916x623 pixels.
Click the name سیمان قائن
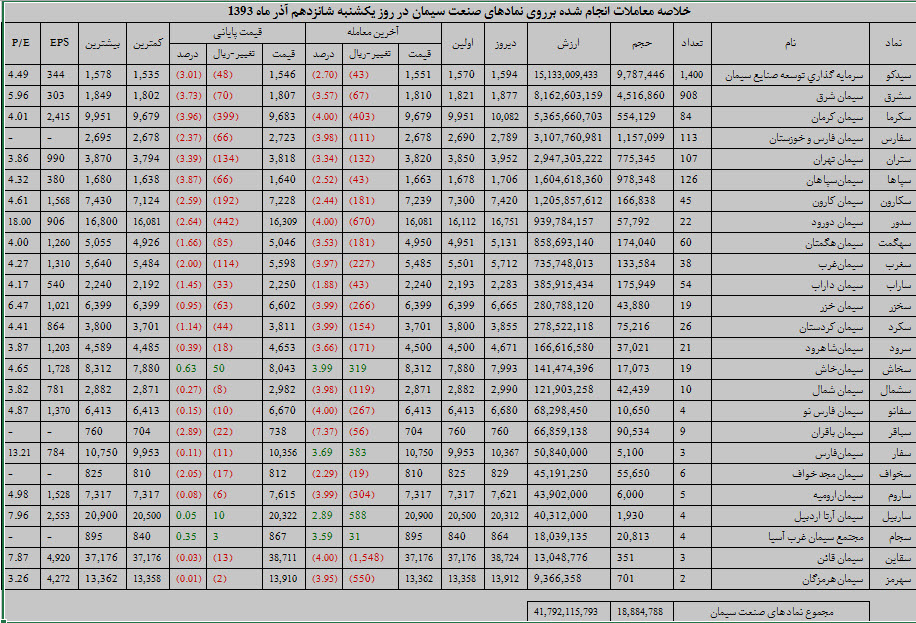click(839, 559)
